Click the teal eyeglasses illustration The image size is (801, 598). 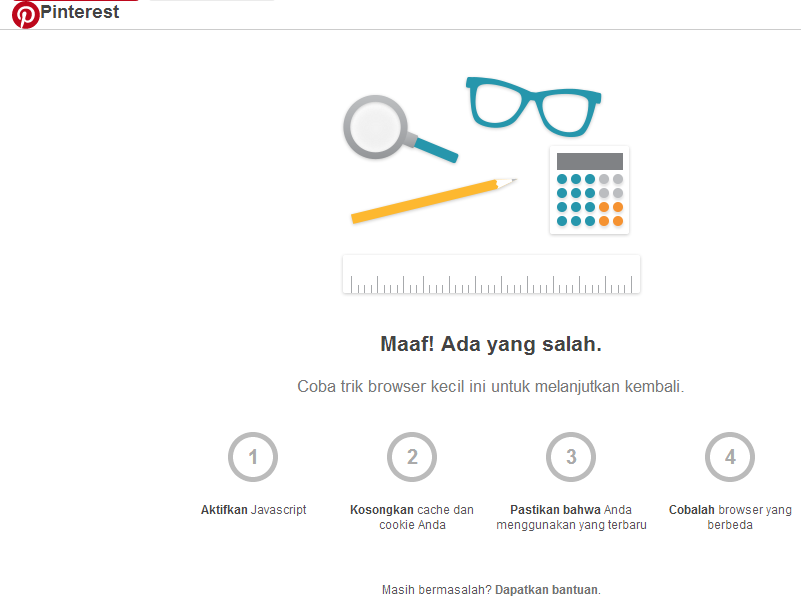click(x=533, y=107)
